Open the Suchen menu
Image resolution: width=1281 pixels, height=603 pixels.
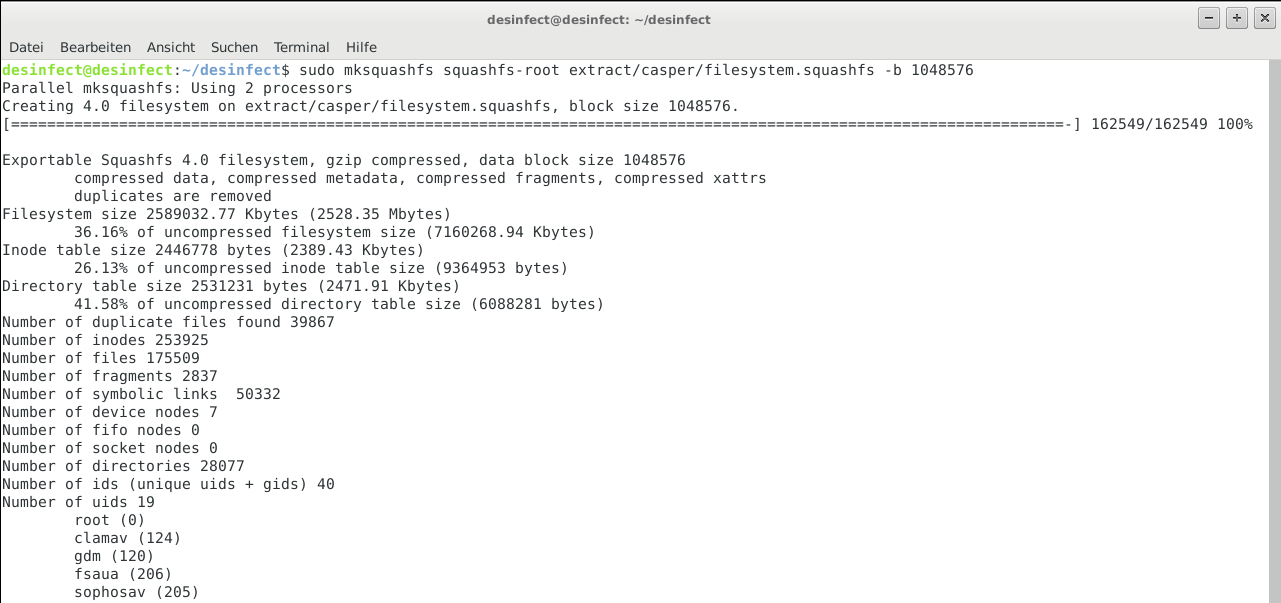click(234, 47)
